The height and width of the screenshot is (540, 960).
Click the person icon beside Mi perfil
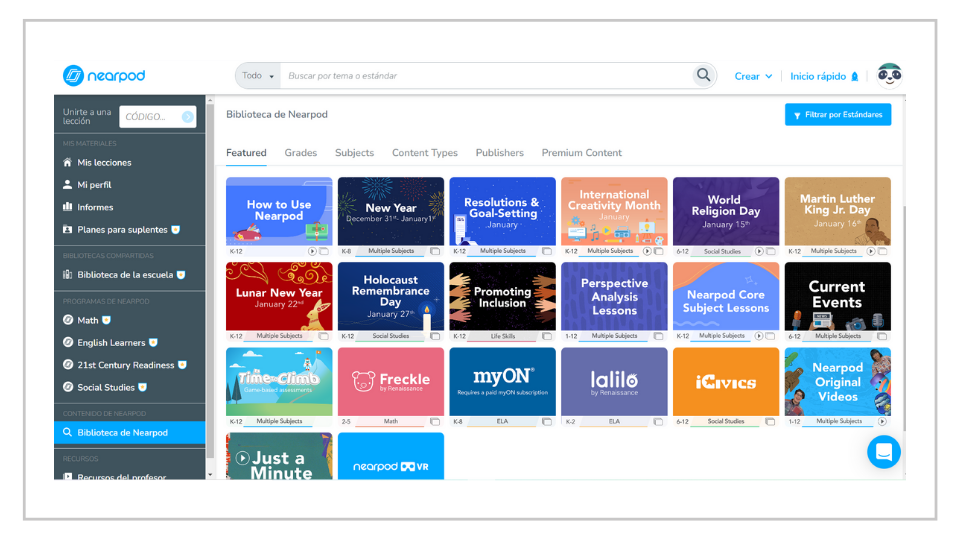tap(67, 184)
